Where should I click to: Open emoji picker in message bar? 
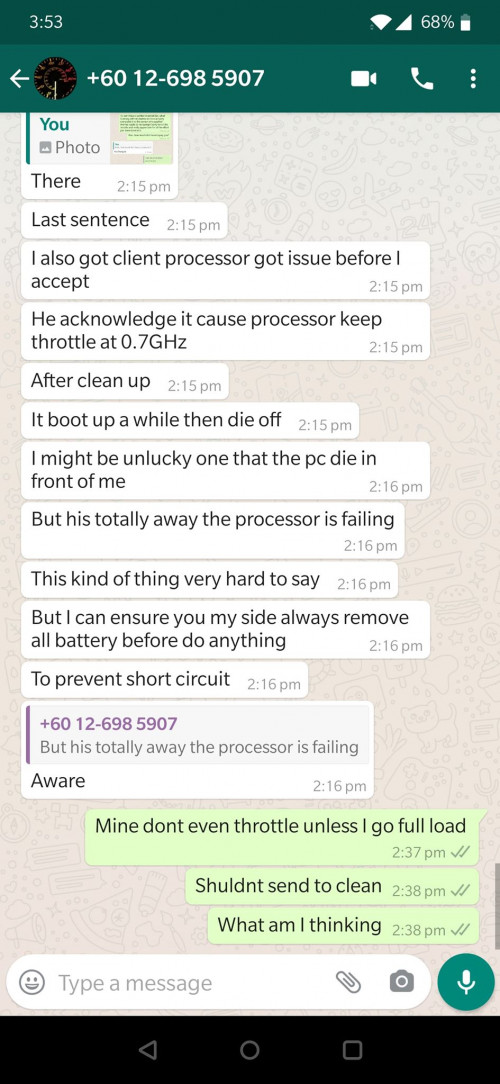coord(32,982)
